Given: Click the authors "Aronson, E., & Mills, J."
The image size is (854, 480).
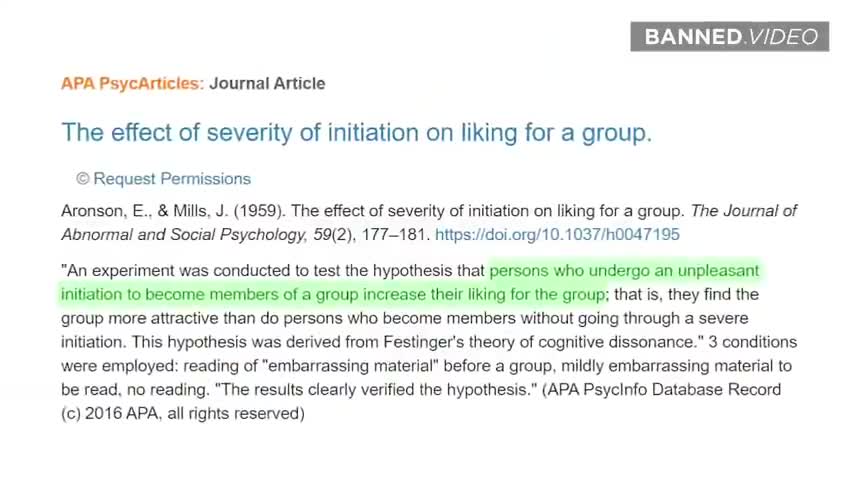Looking at the screenshot, I should click(142, 211).
